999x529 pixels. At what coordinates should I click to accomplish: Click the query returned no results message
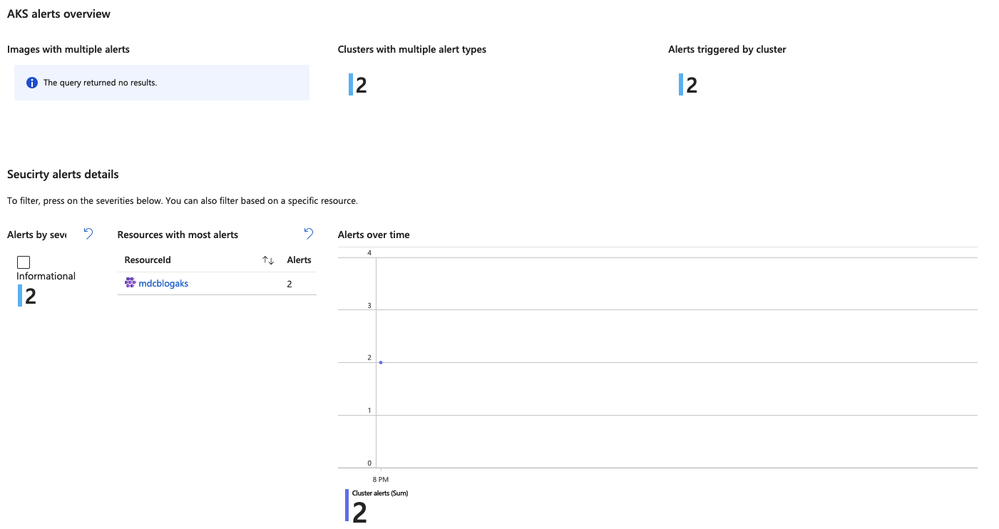[100, 83]
